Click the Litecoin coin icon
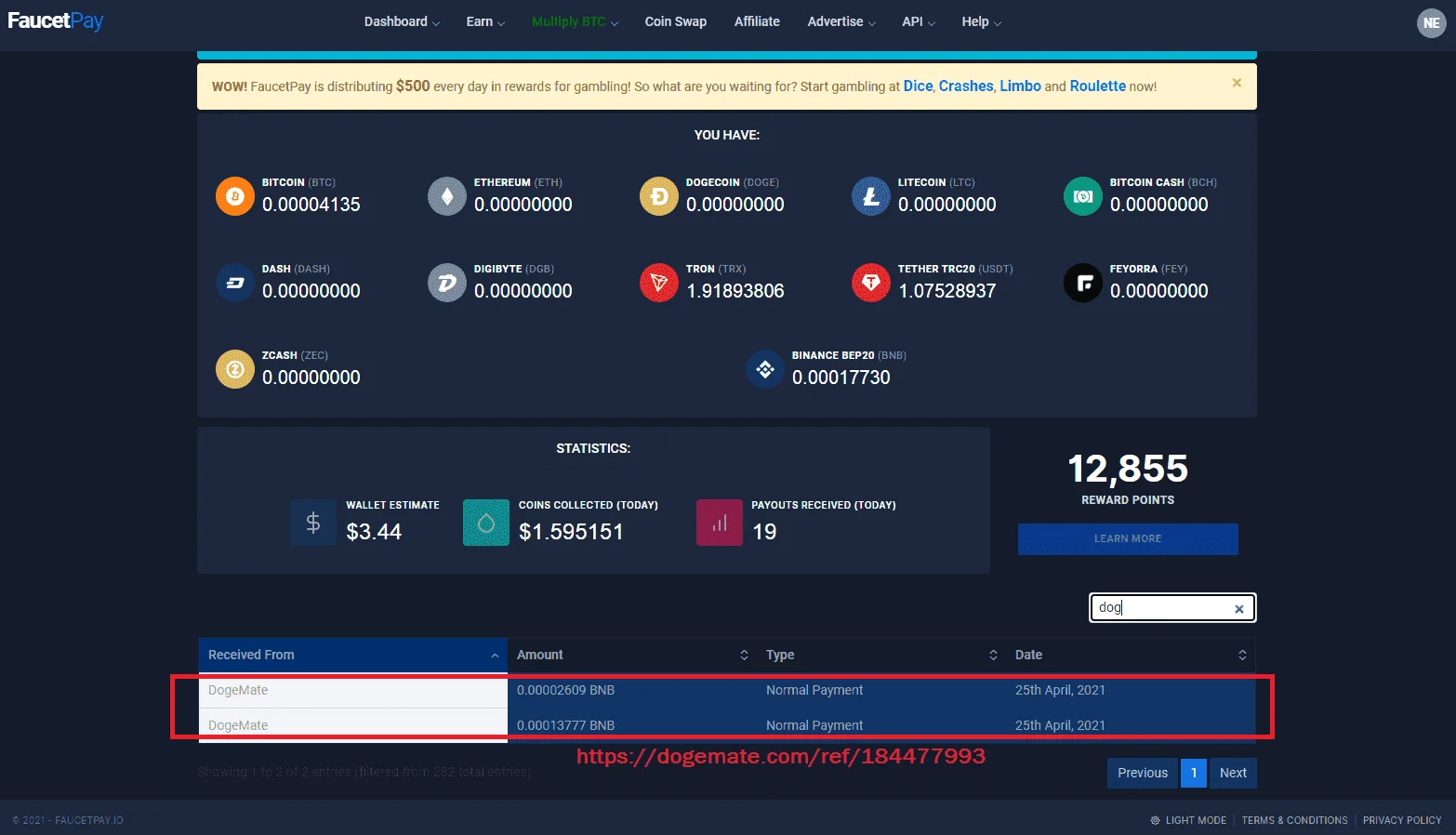Viewport: 1456px width, 835px height. 871,196
